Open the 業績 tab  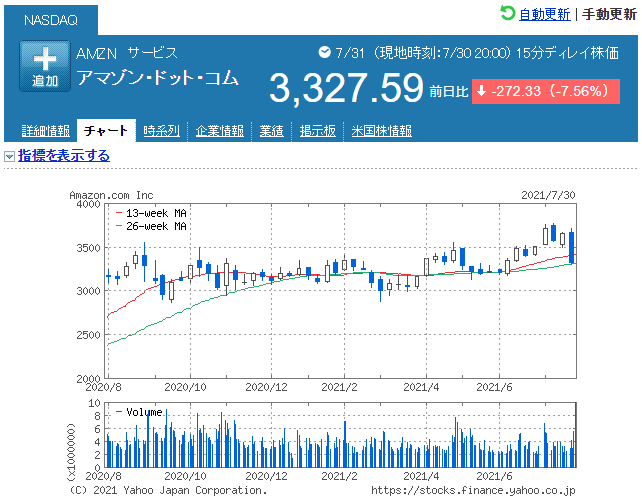[271, 131]
